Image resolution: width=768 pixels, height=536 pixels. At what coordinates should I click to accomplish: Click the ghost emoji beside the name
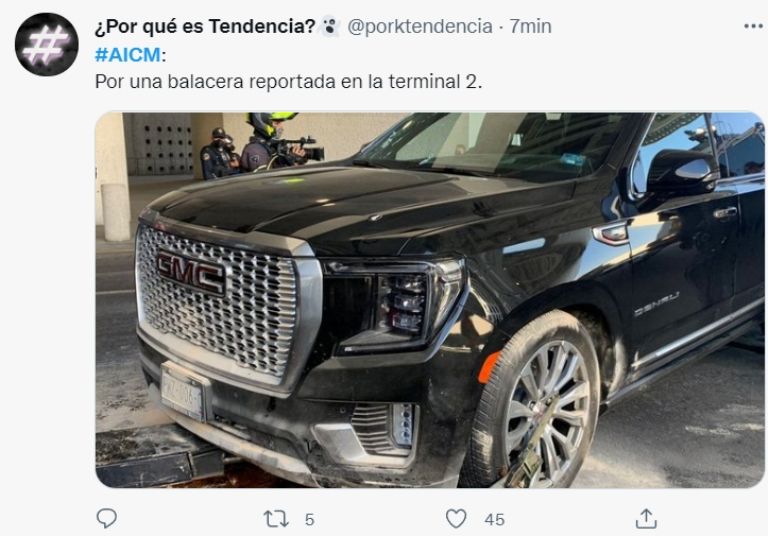click(330, 26)
